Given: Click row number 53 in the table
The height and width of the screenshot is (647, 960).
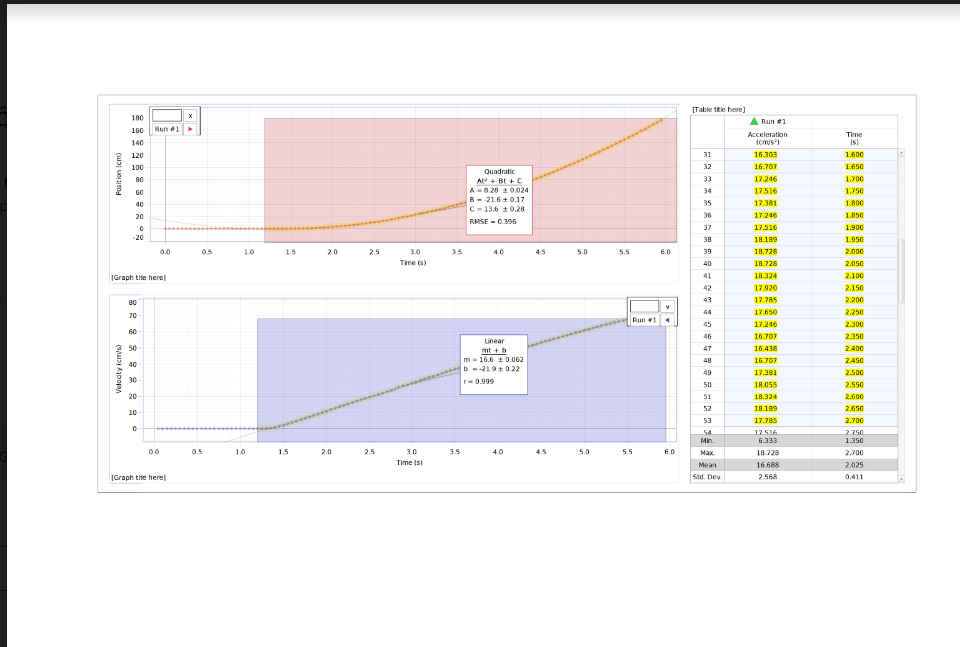Looking at the screenshot, I should (x=707, y=421).
